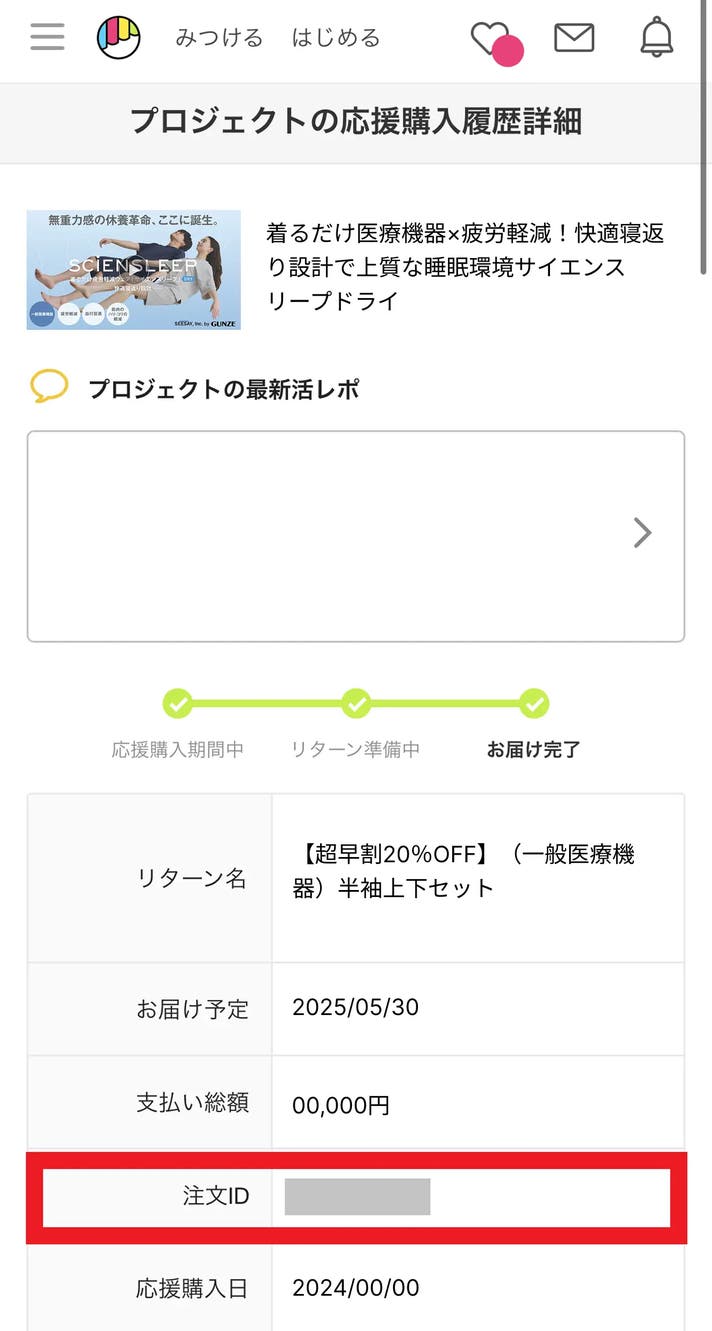The image size is (712, 1331).
Task: Open the みつける menu
Action: click(x=219, y=38)
